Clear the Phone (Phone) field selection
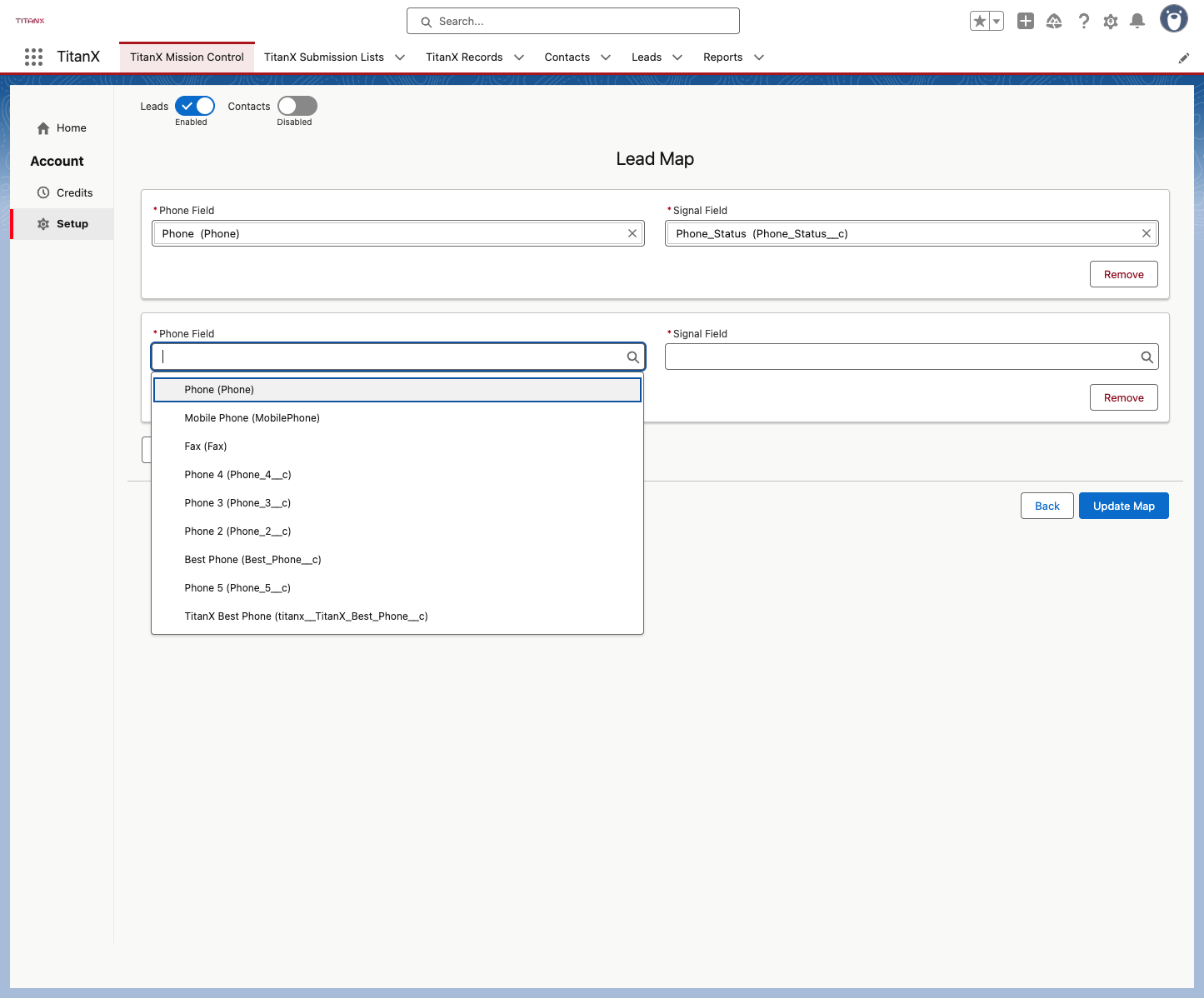Image resolution: width=1204 pixels, height=998 pixels. coord(632,233)
